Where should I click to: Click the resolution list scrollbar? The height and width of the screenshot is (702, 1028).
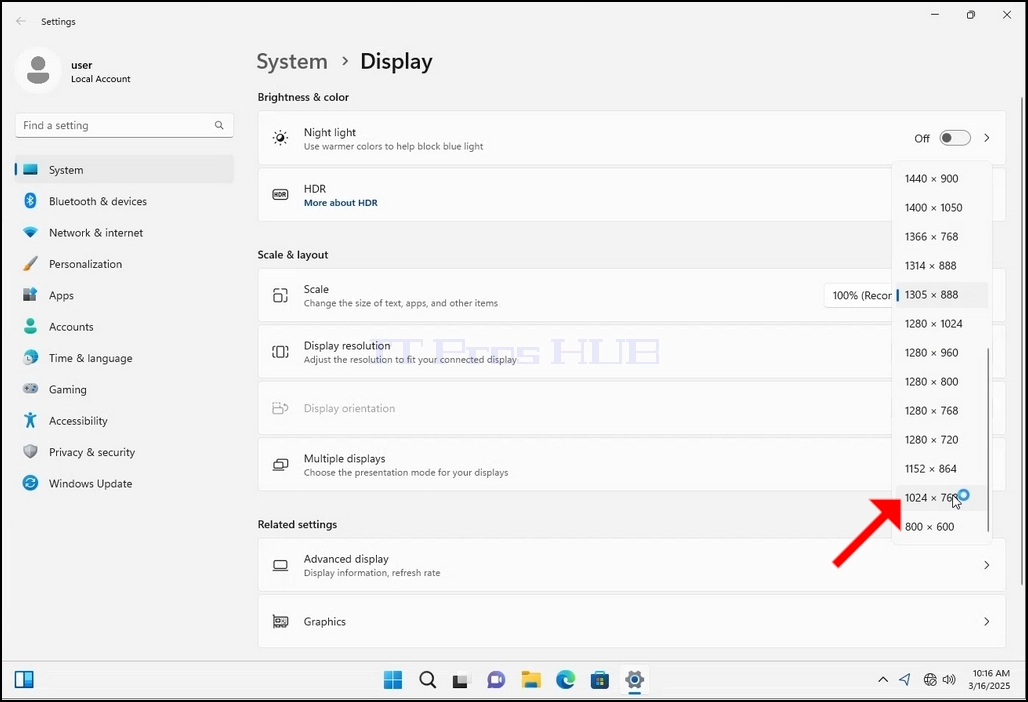pyautogui.click(x=988, y=440)
